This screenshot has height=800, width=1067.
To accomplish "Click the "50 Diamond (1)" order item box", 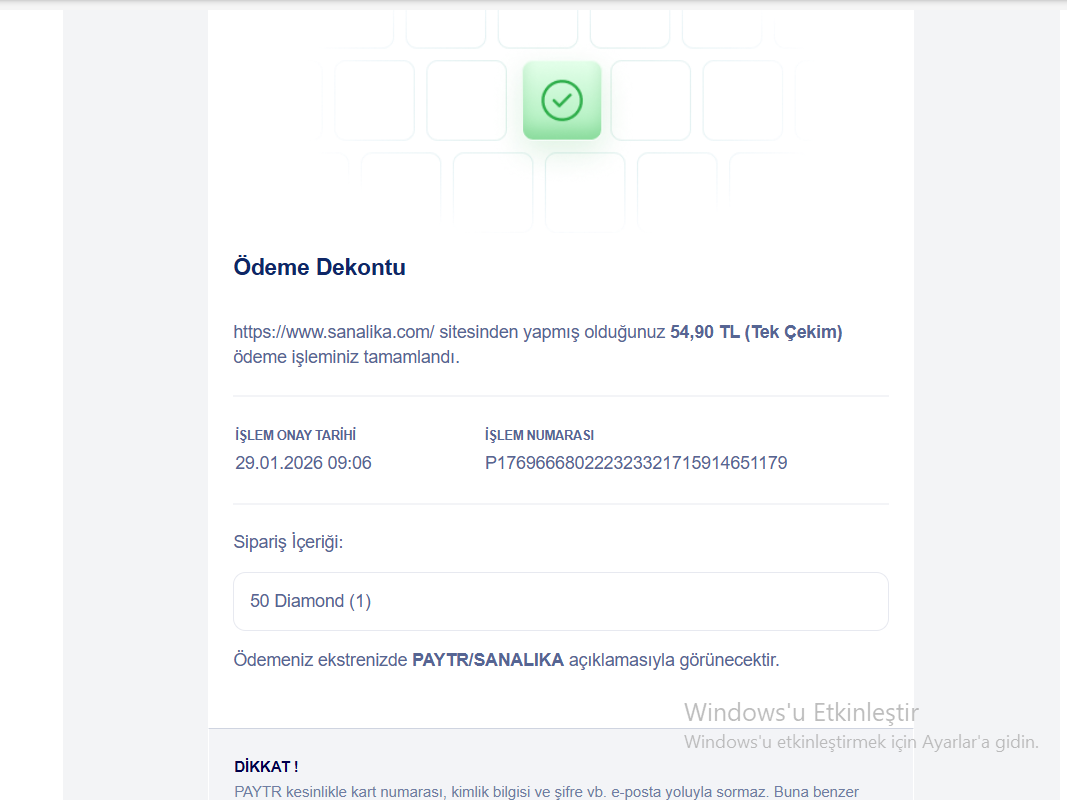I will pyautogui.click(x=561, y=601).
